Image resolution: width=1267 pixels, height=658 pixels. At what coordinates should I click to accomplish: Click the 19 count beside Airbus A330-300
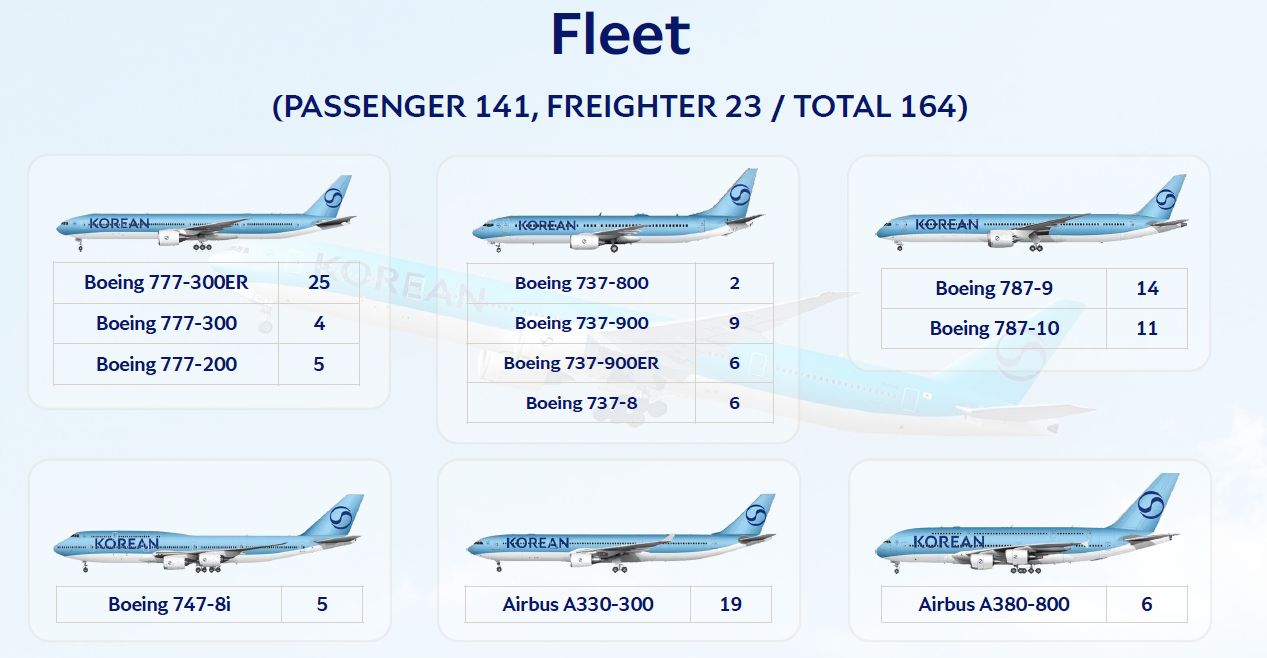(730, 605)
